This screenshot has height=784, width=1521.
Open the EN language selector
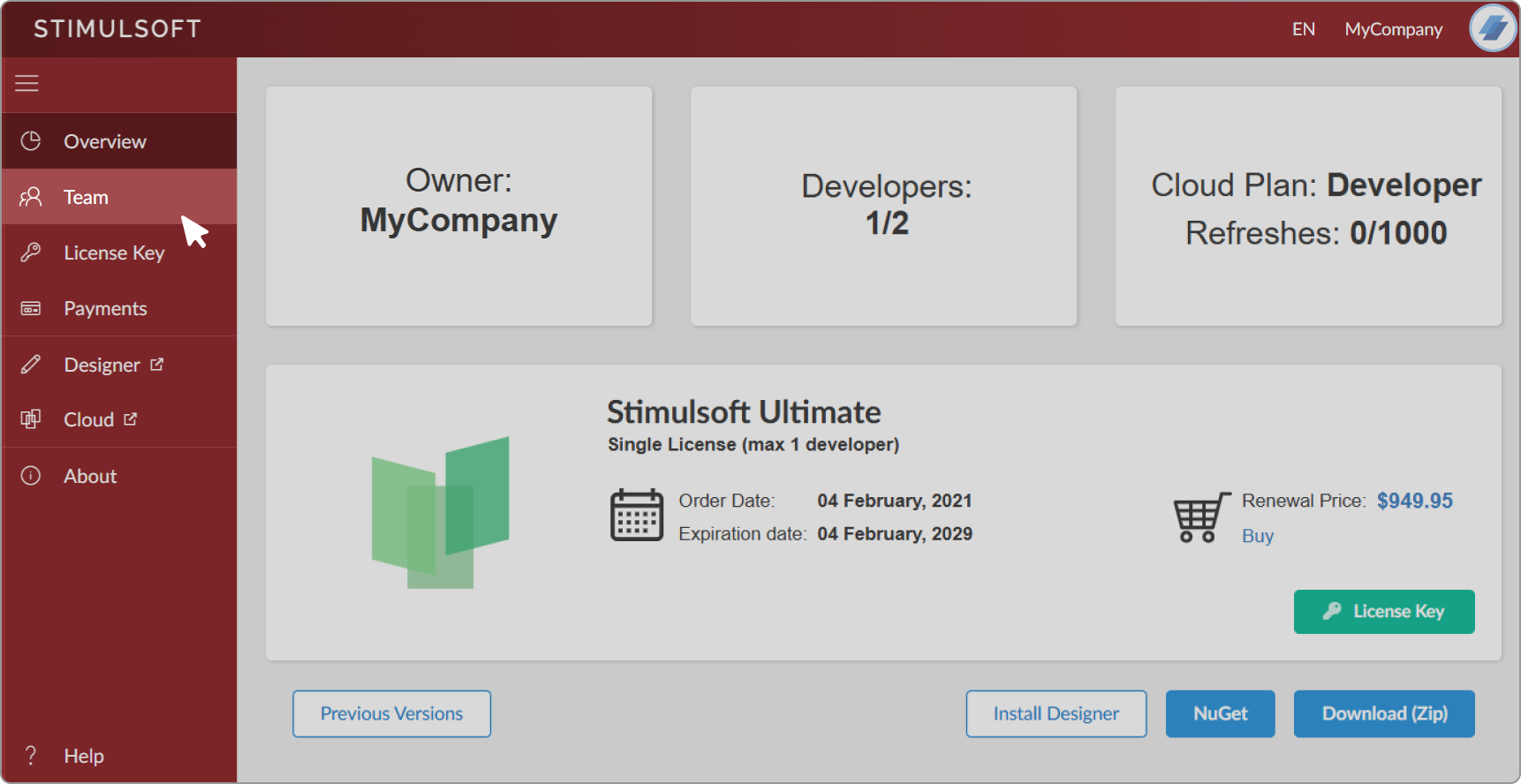point(1303,29)
